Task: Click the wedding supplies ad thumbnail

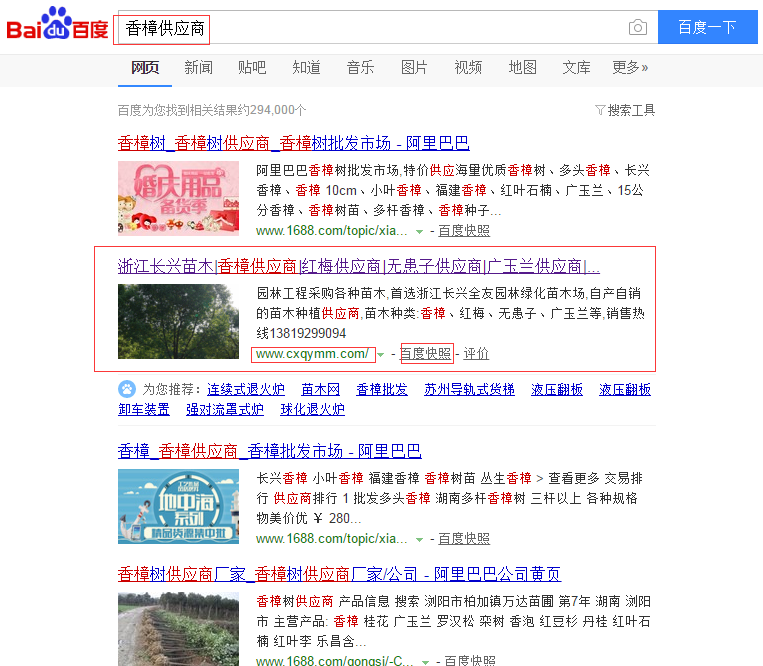Action: coord(178,197)
